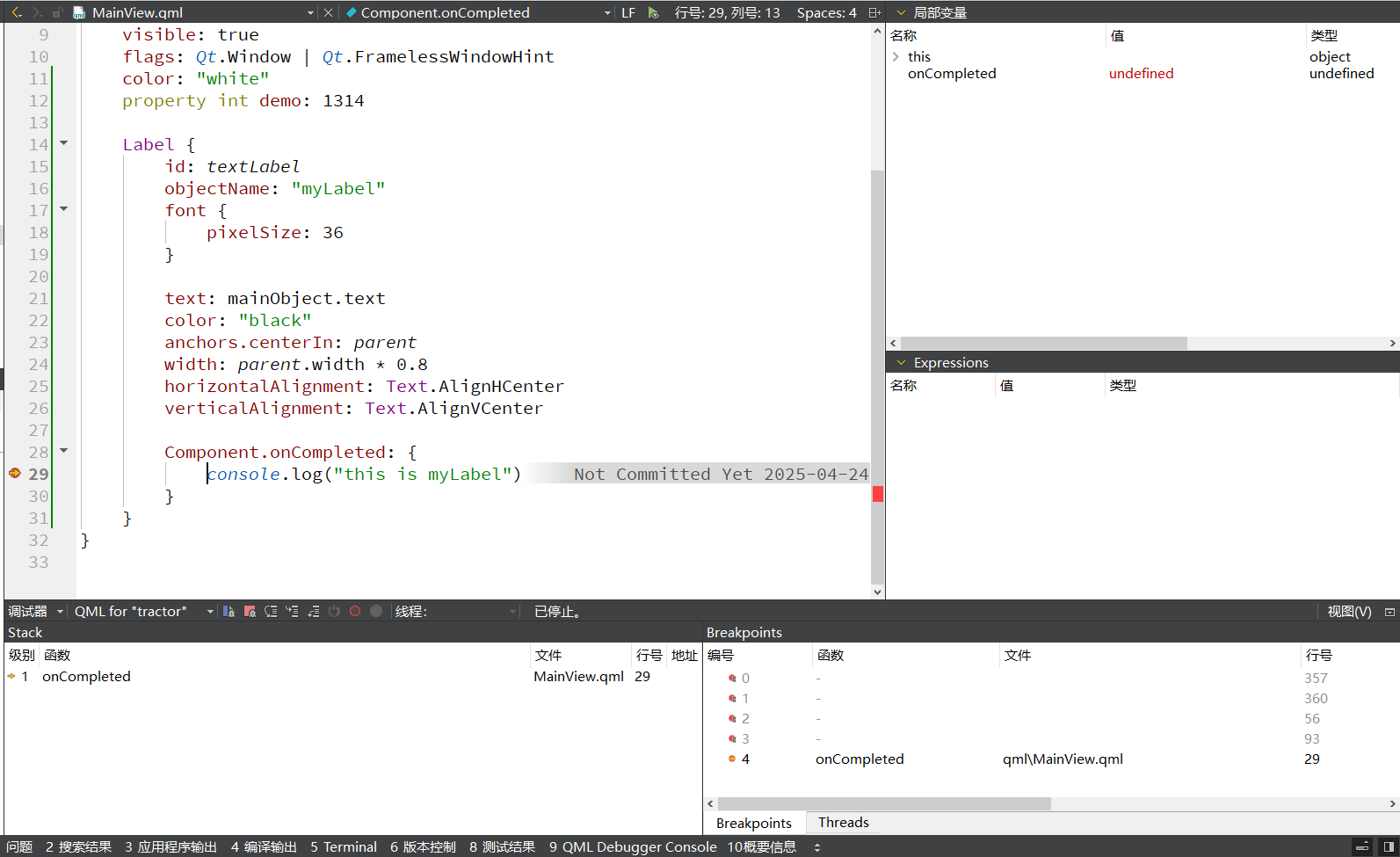Toggle breakpoint 4 for onCompleted
The height and width of the screenshot is (857, 1400).
coord(732,759)
